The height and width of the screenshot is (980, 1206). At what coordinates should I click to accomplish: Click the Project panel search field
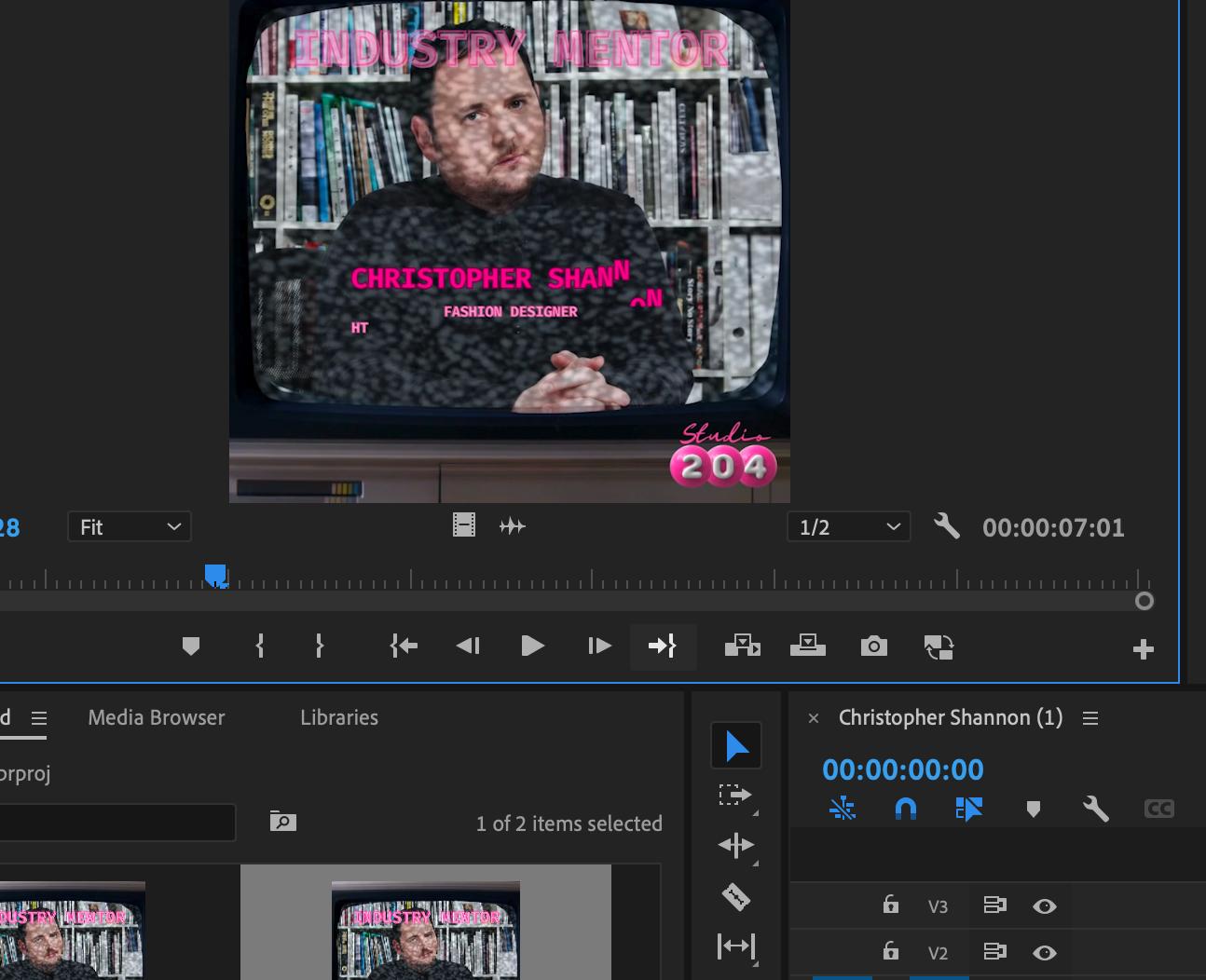coord(117,823)
